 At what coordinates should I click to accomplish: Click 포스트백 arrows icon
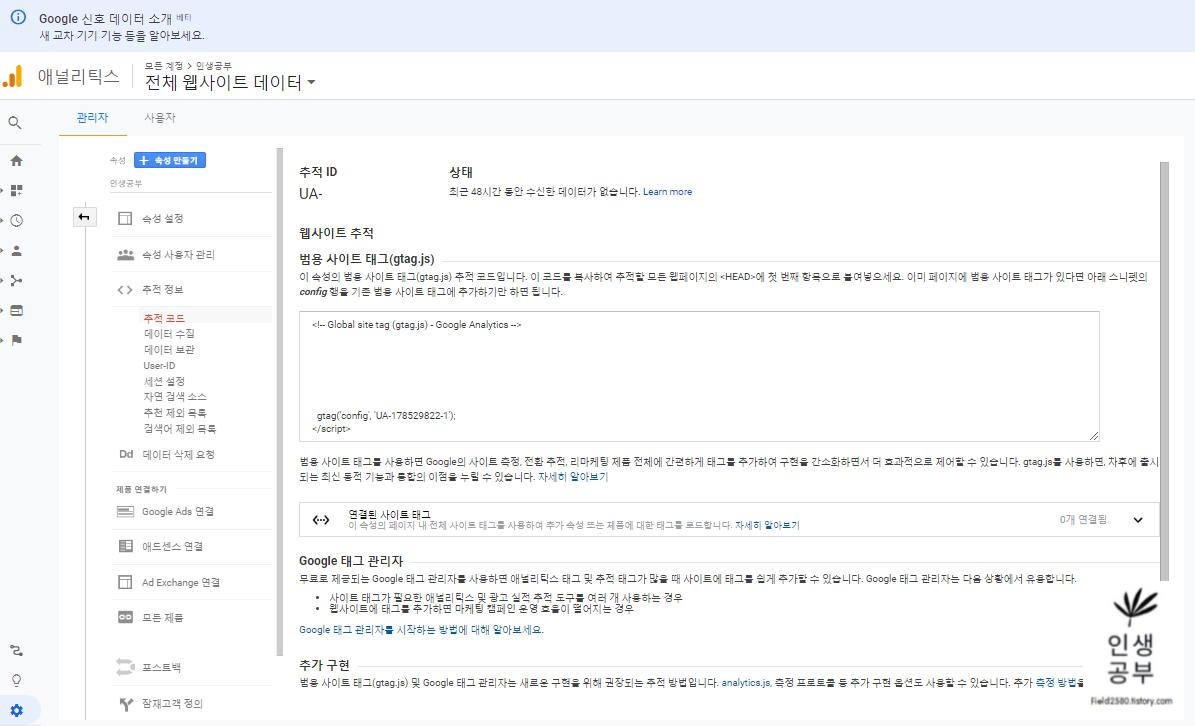point(125,667)
